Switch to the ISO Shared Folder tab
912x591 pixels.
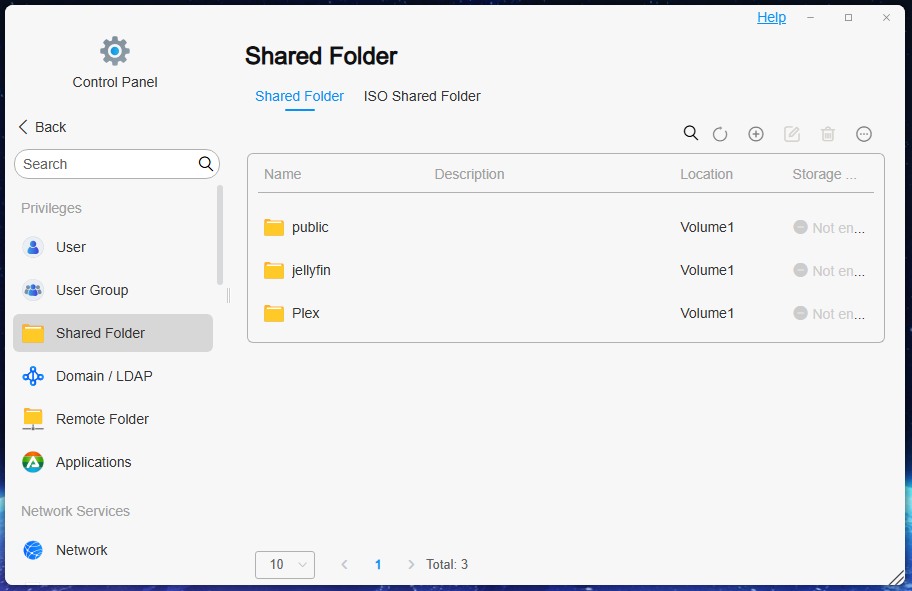pos(422,96)
